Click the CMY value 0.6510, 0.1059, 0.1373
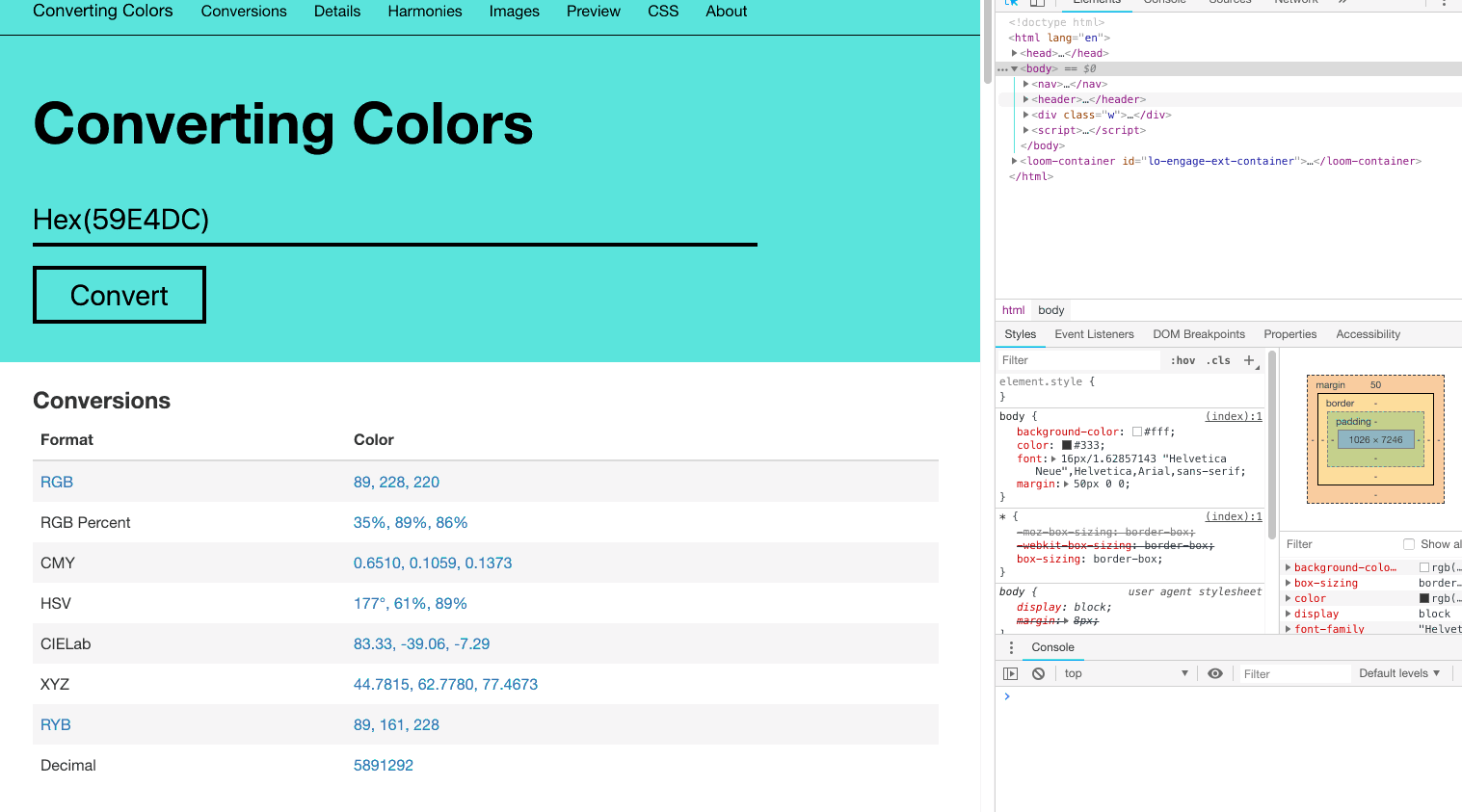This screenshot has height=812, width=1462. tap(433, 563)
